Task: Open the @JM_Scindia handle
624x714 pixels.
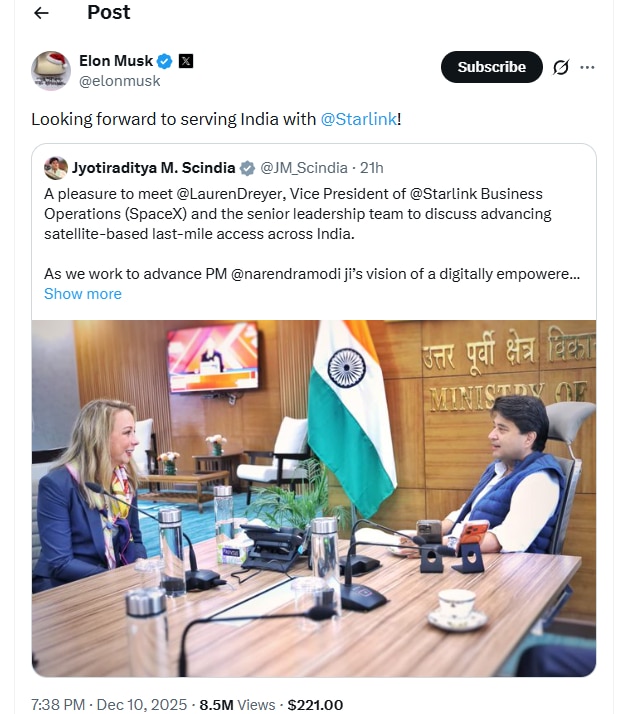Action: 304,168
